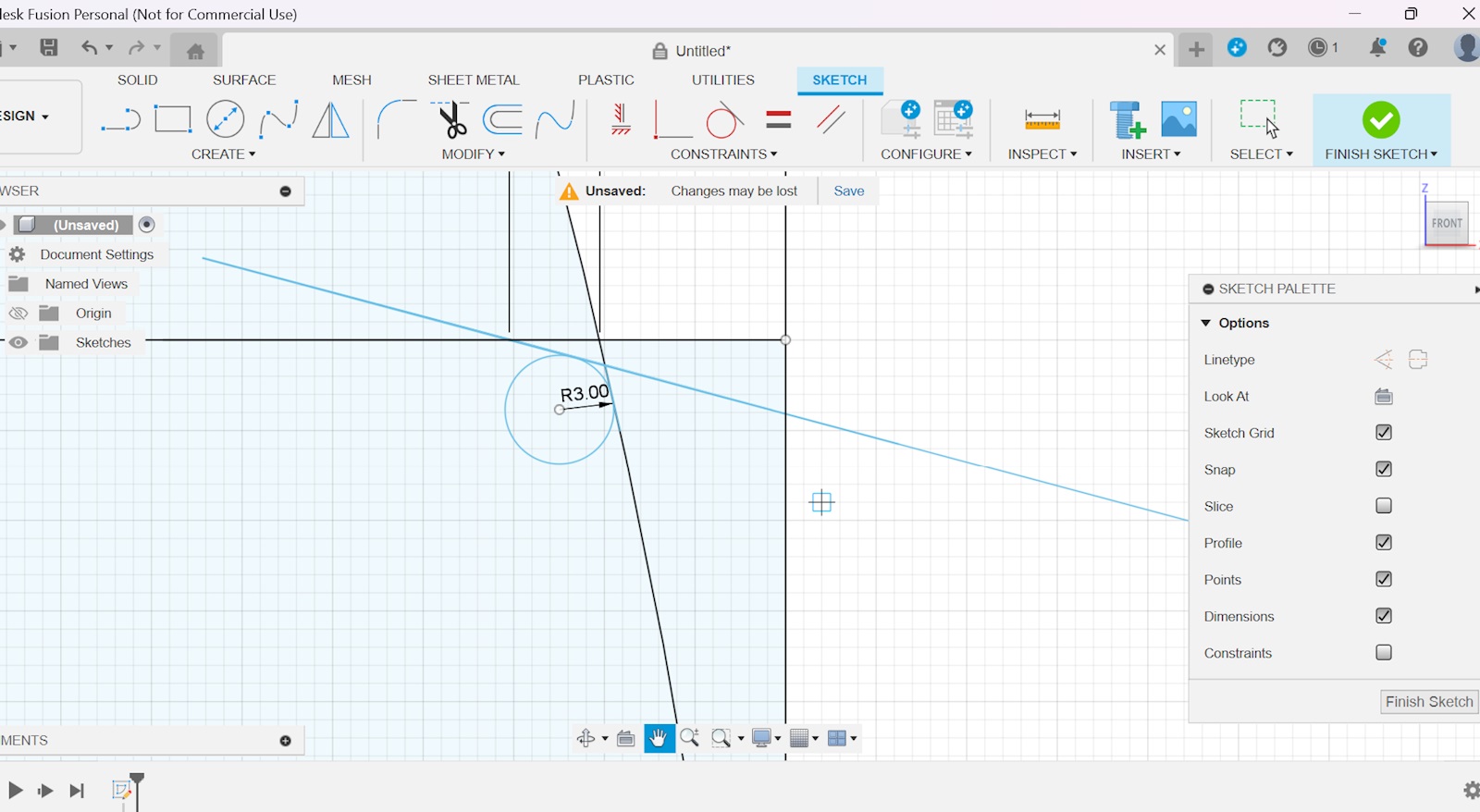Activate the Mirror sketch tool
This screenshot has height=812, width=1480.
pos(330,119)
